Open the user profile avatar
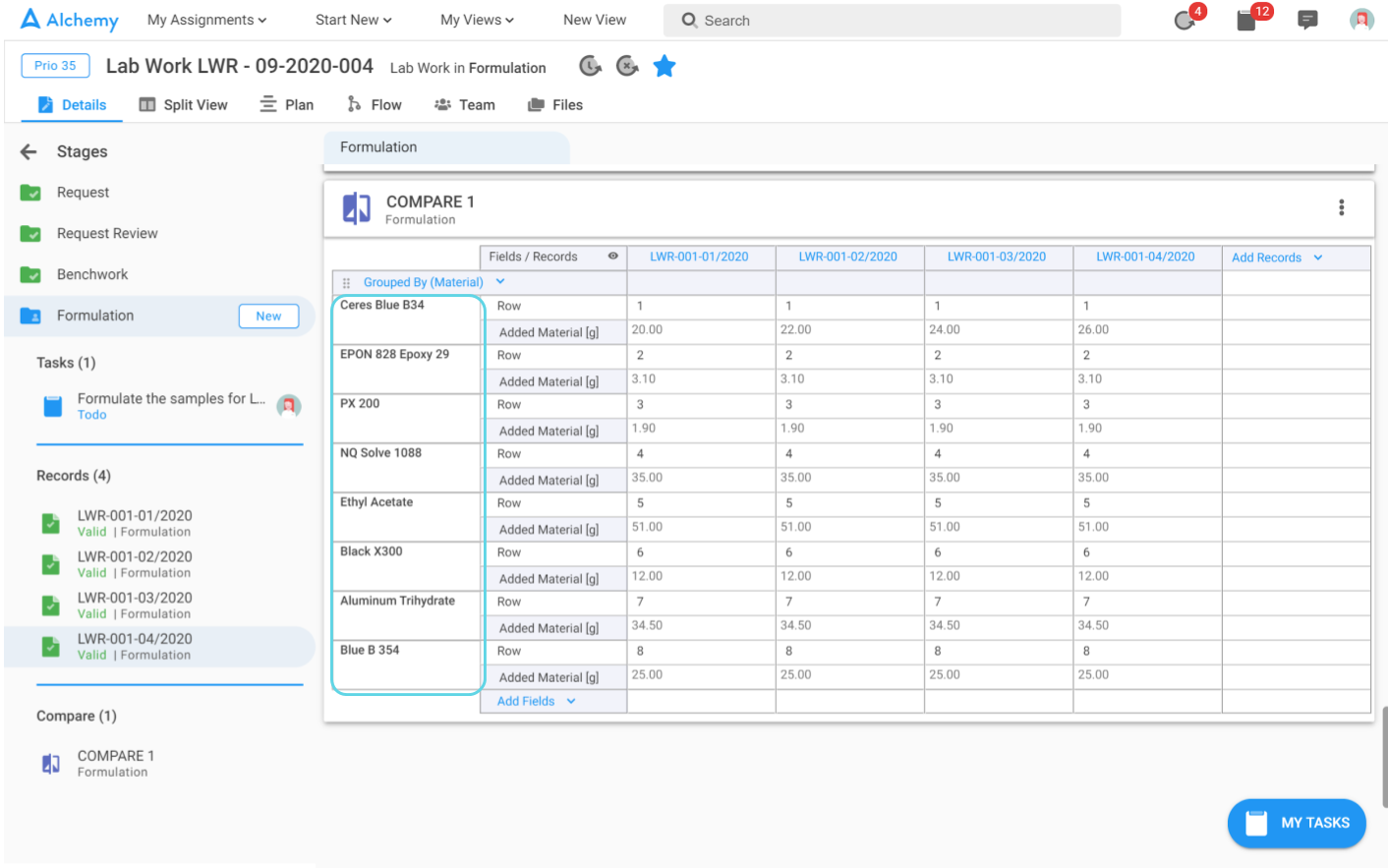1388x868 pixels. 1361,20
